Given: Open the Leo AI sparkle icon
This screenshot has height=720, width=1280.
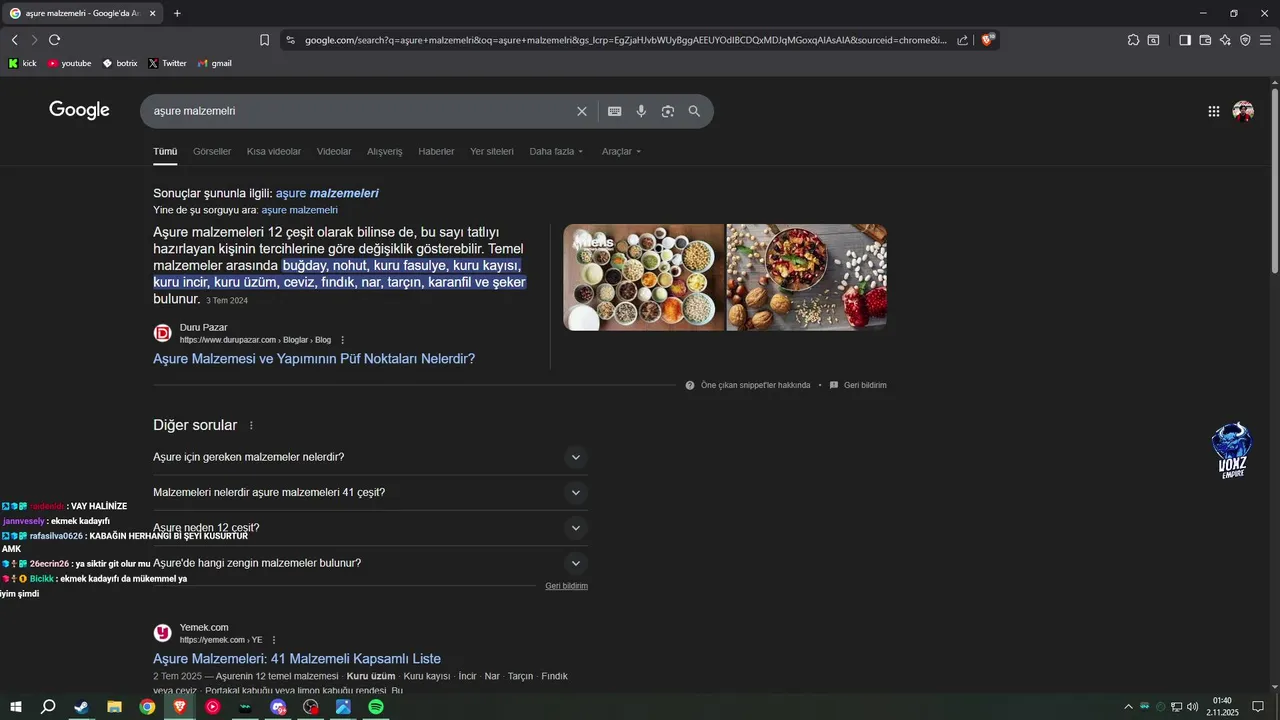Looking at the screenshot, I should click(1225, 40).
